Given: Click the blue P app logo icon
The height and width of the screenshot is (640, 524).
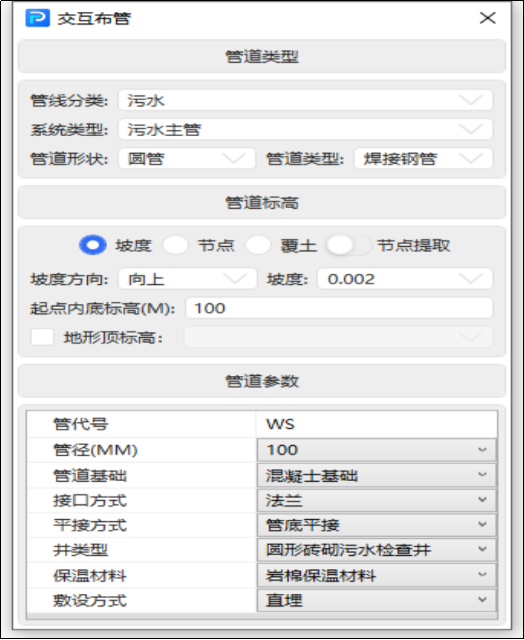Looking at the screenshot, I should [x=38, y=18].
